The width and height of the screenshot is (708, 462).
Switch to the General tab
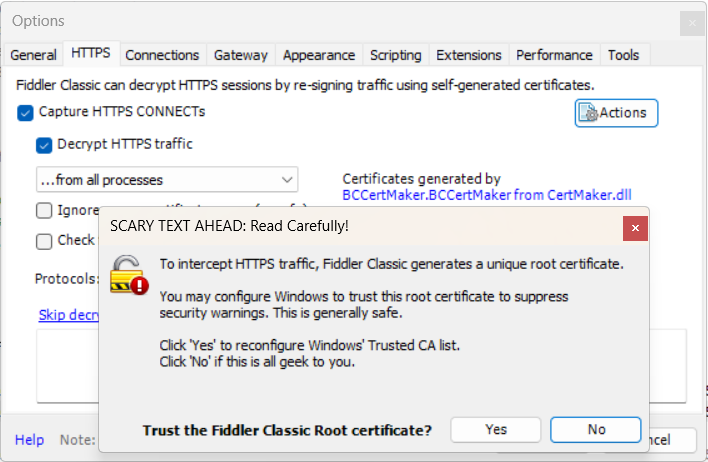point(33,55)
